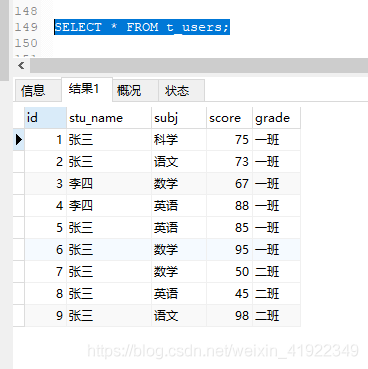368x369 pixels.
Task: Select the id cell with value 9
Action: 45,316
